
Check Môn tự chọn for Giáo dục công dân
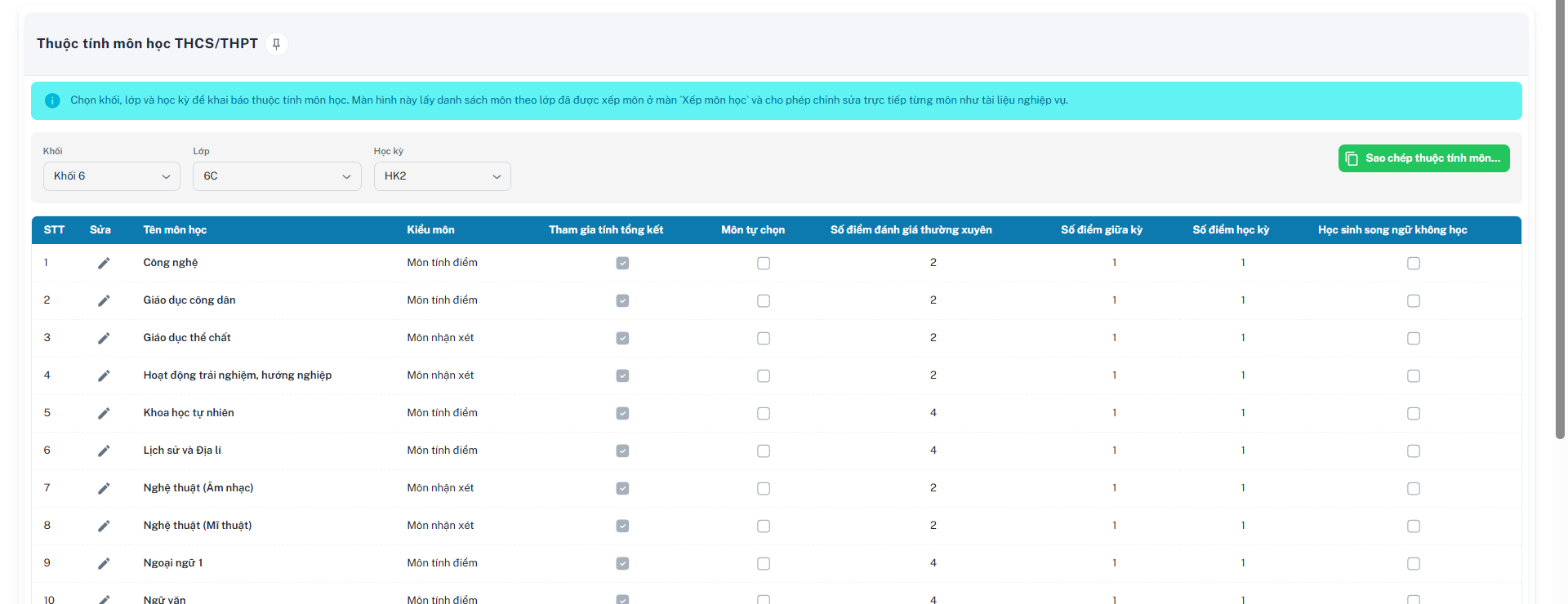click(764, 300)
